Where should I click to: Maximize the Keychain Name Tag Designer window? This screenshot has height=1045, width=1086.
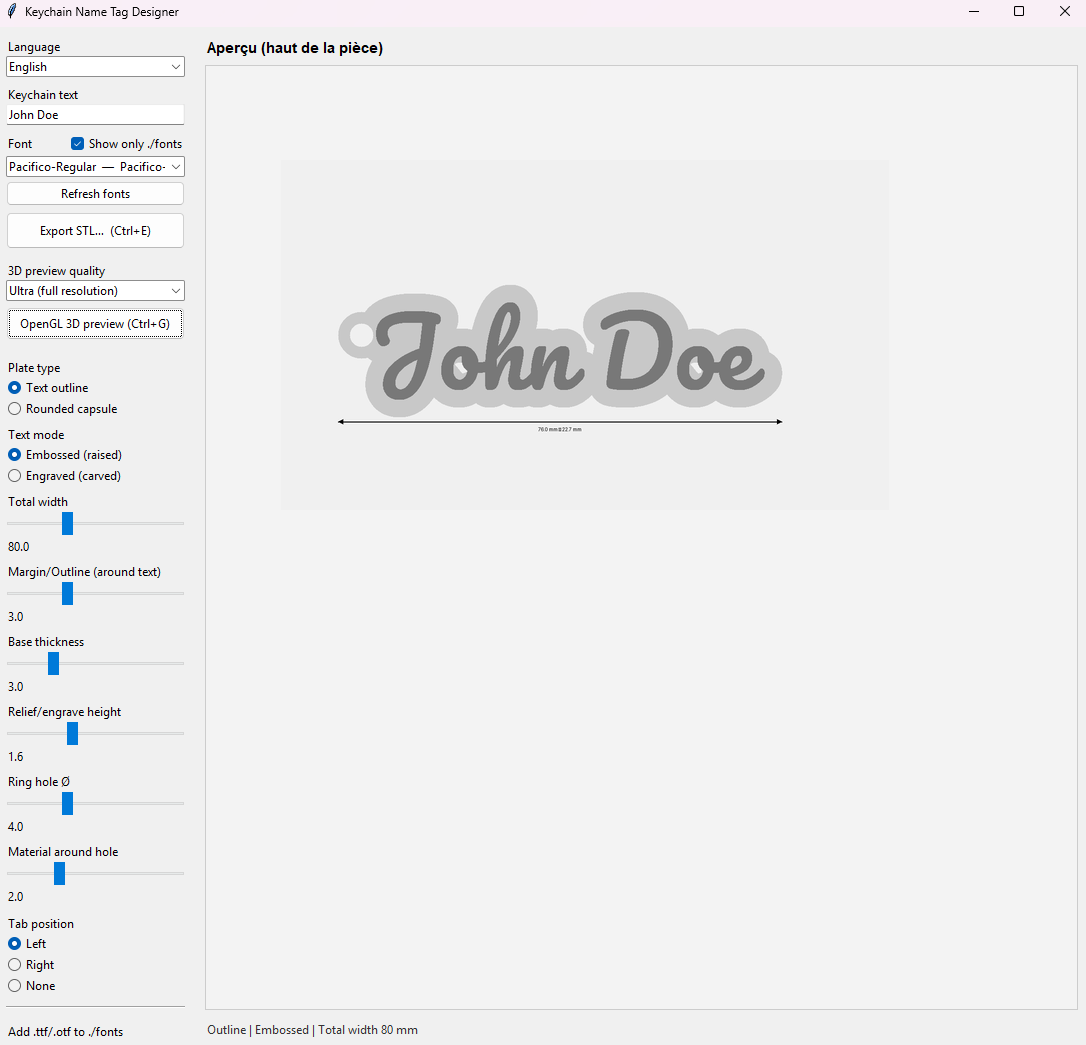(x=1019, y=11)
